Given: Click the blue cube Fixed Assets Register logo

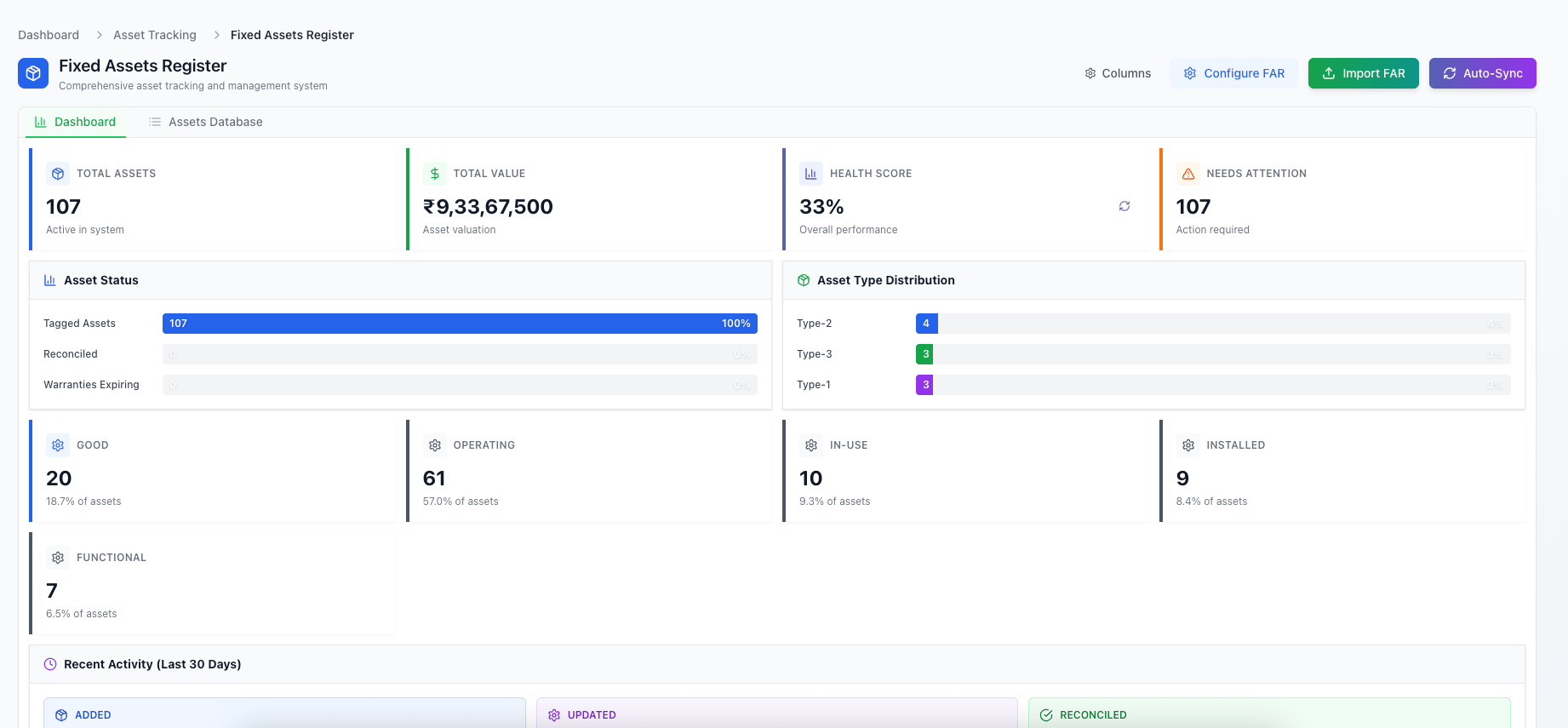Looking at the screenshot, I should pos(33,73).
